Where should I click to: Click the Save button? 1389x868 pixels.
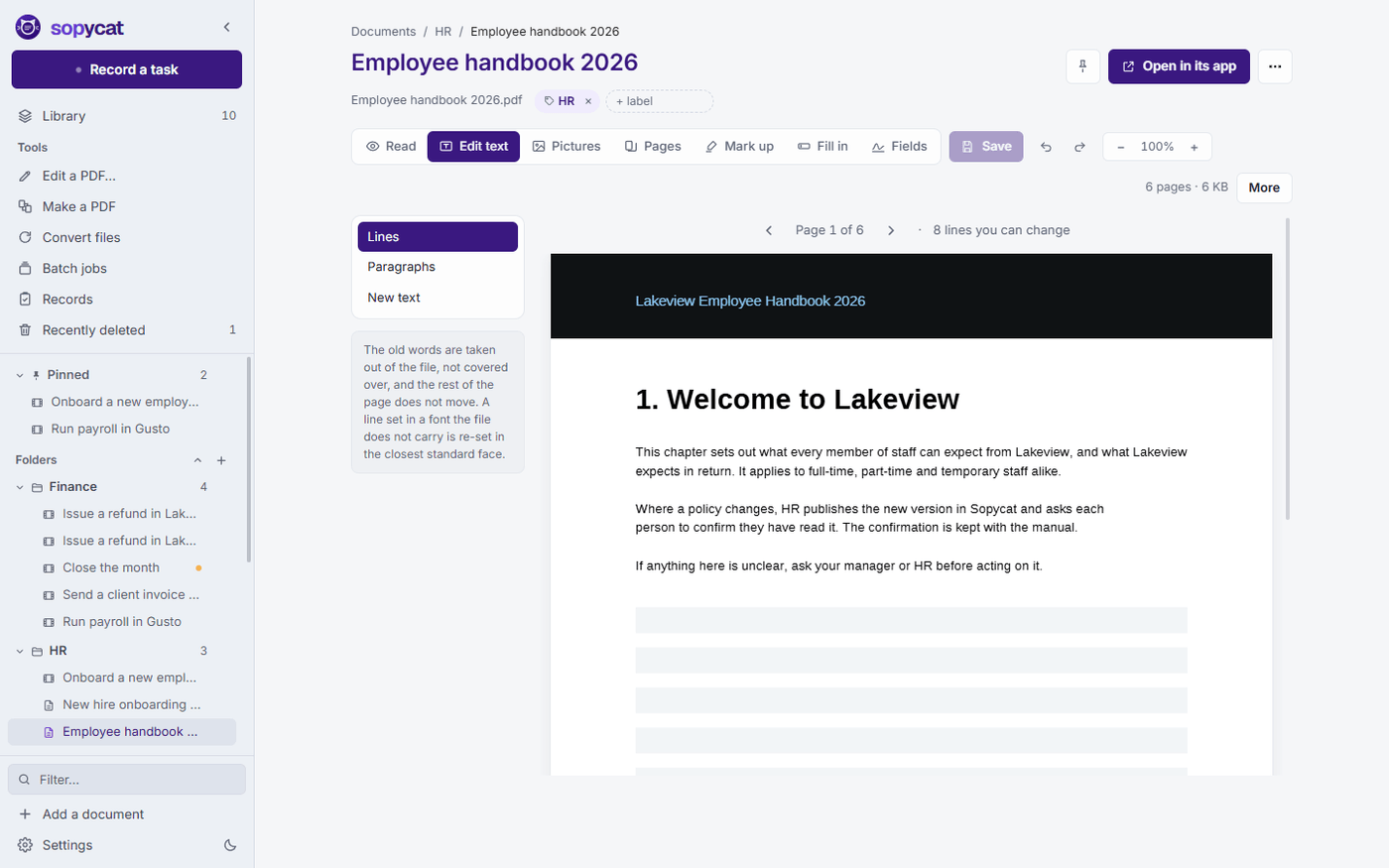(986, 147)
